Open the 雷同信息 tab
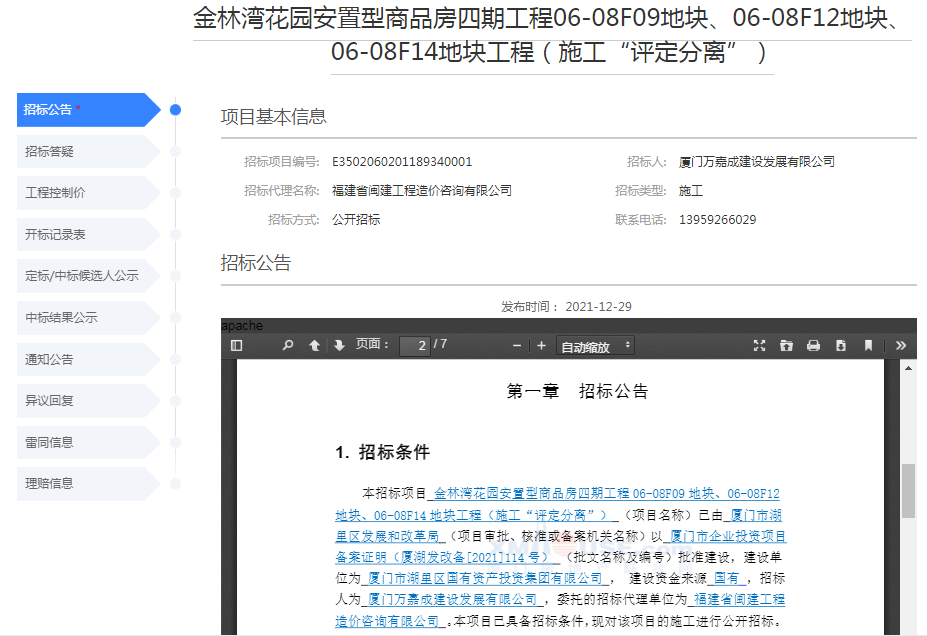The height and width of the screenshot is (636, 927). 89,442
